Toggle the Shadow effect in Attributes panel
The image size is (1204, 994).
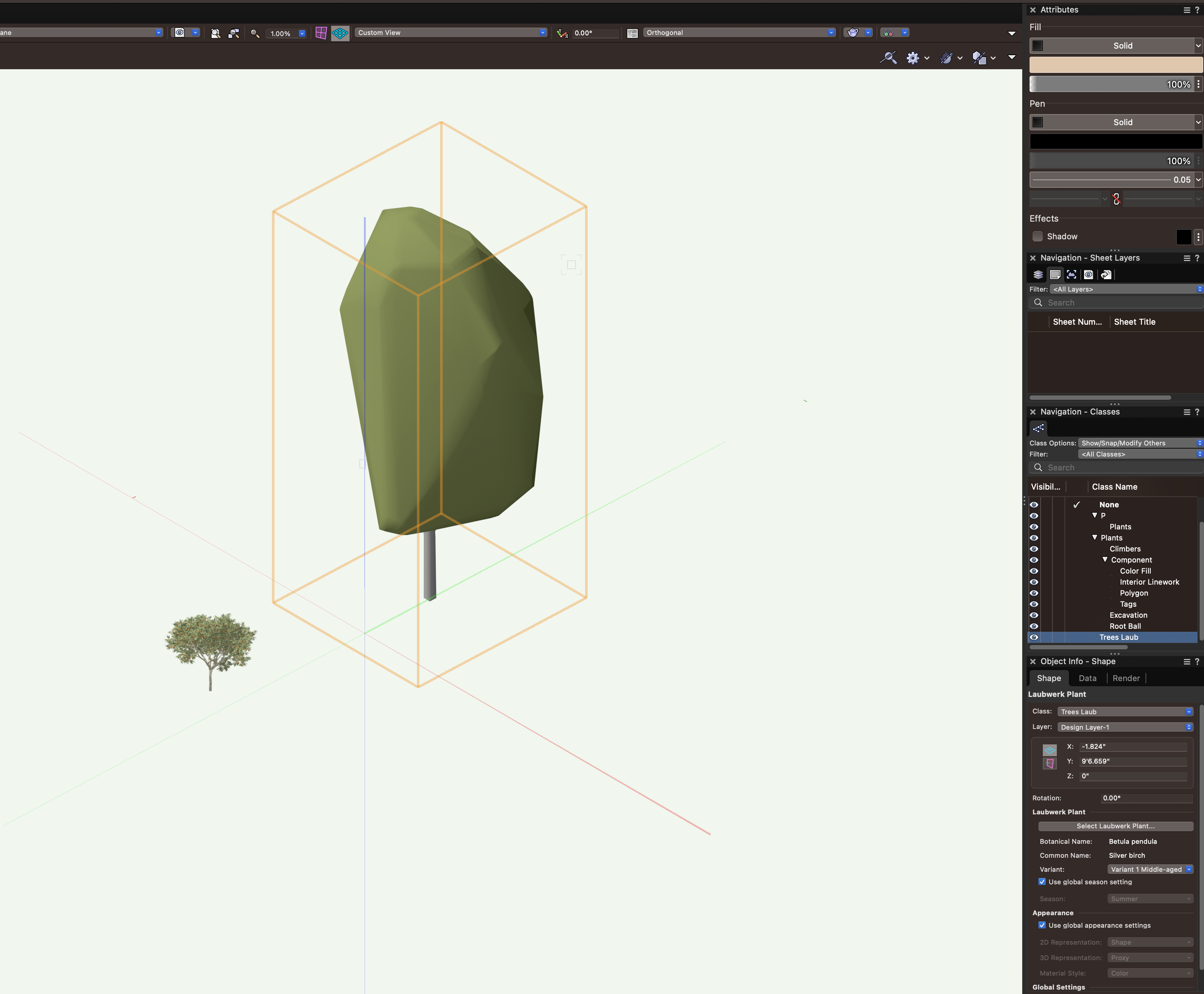tap(1037, 236)
